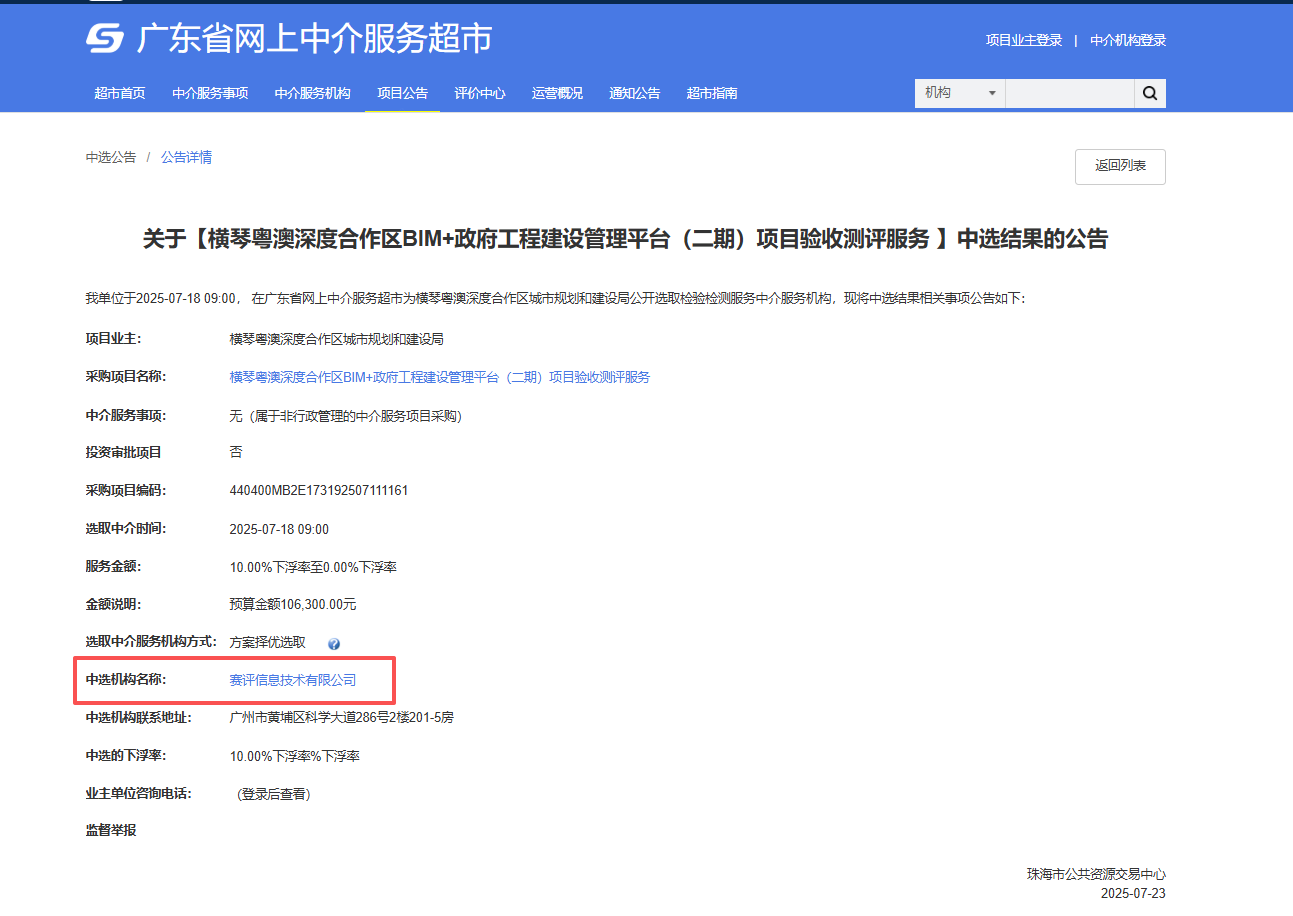Image resolution: width=1293 pixels, height=916 pixels.
Task: Open the 采购项目名称 blue project link
Action: click(x=440, y=377)
